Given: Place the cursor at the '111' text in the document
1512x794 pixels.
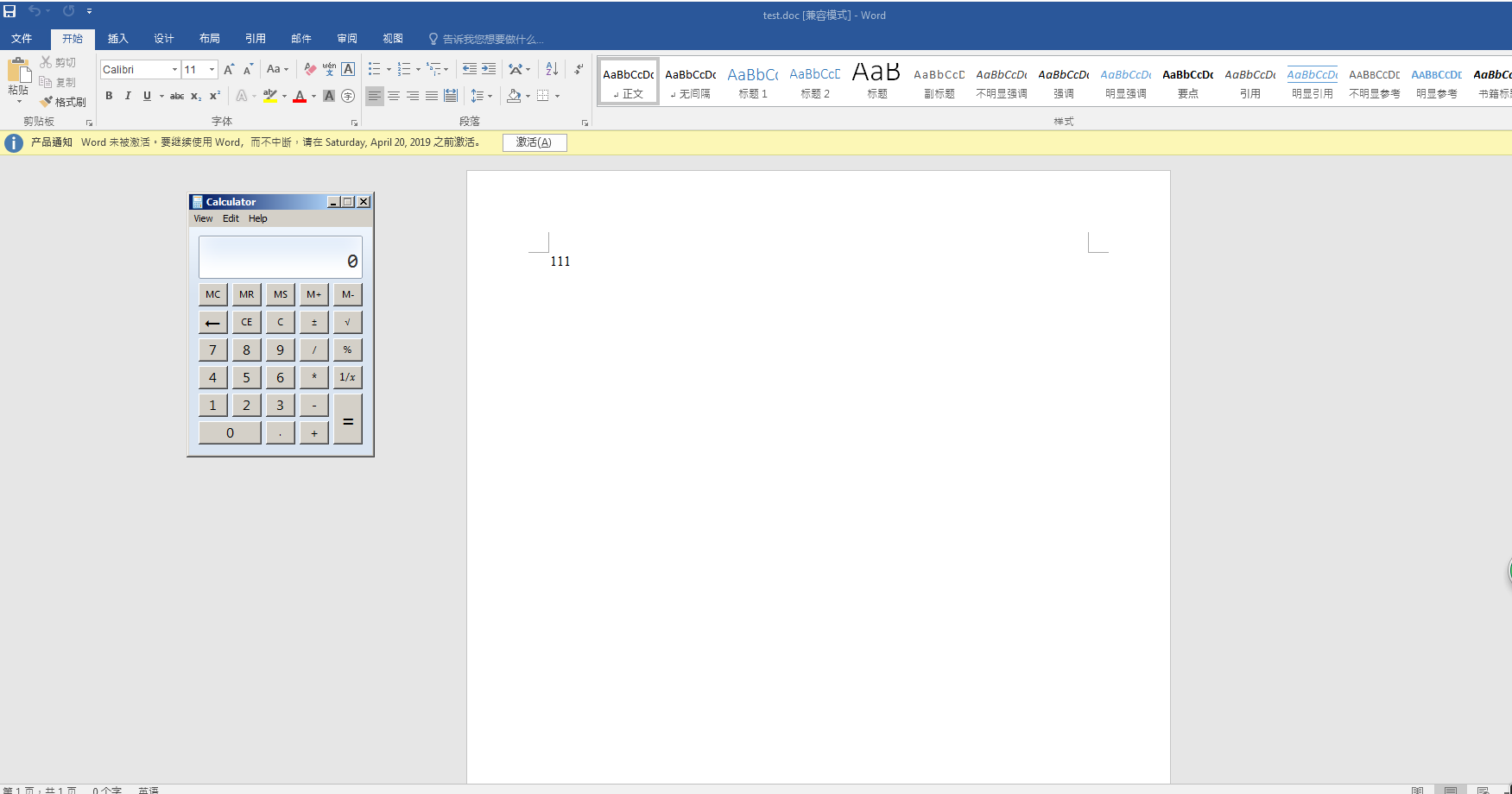Looking at the screenshot, I should pos(560,262).
